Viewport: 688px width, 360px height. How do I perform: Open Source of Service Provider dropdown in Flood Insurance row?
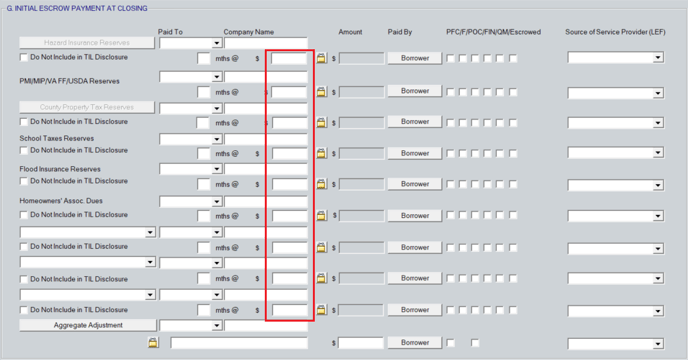[x=657, y=185]
